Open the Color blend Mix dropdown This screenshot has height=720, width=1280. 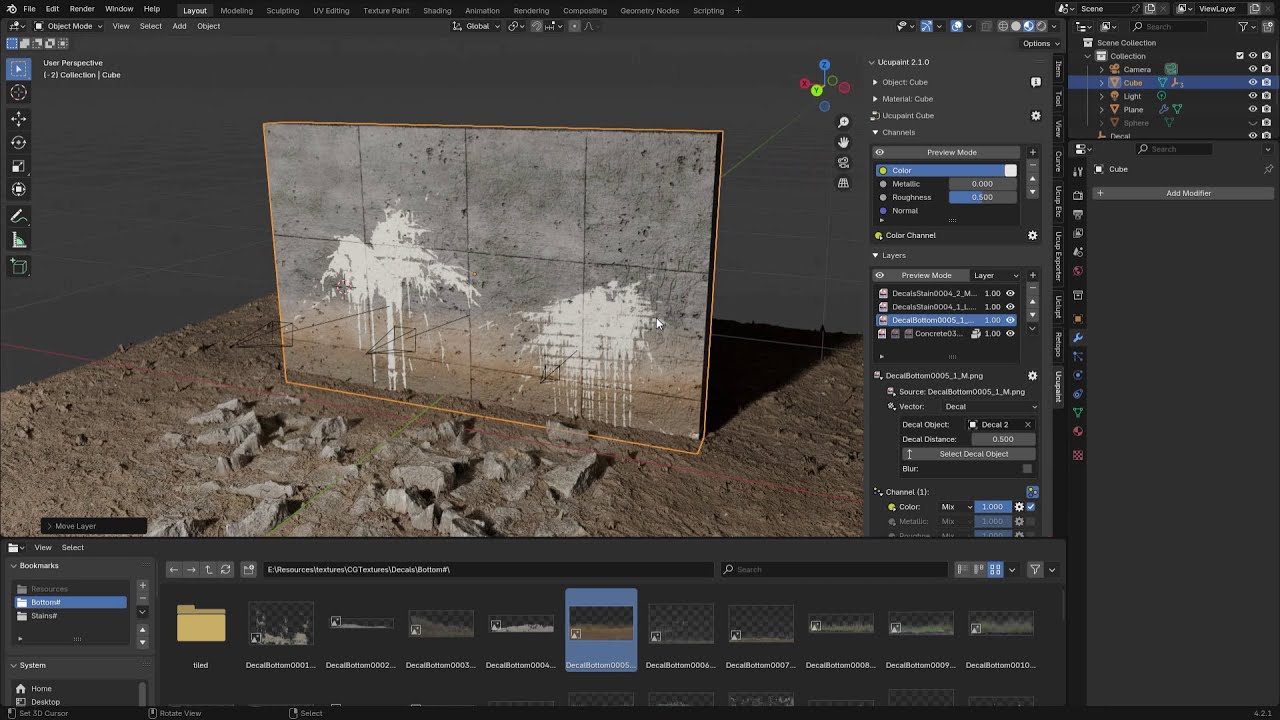[956, 507]
